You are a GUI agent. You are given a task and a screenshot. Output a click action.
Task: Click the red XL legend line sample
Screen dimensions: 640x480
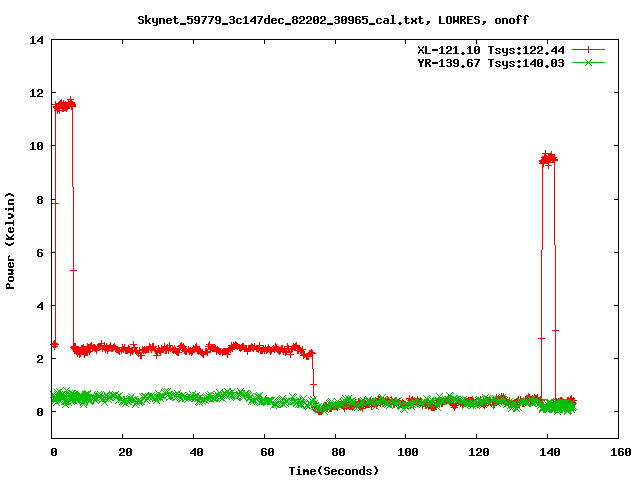[588, 50]
